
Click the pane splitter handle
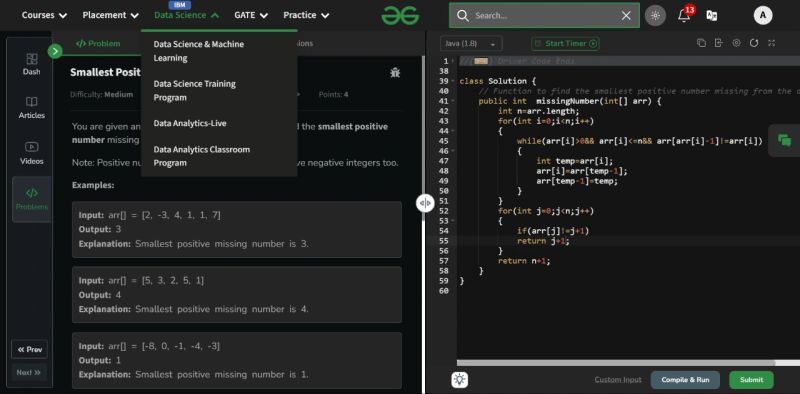(425, 203)
